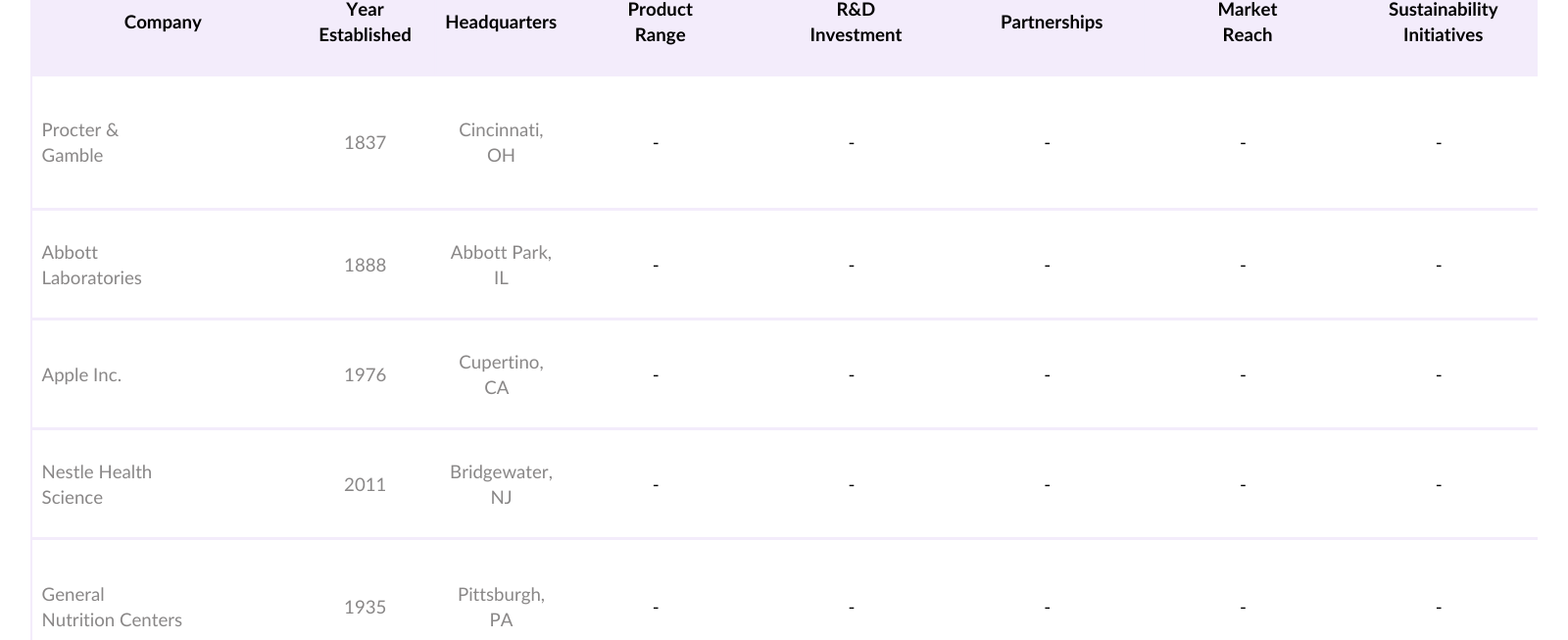Click the Abbott Laboratories company name
Screen dimensions: 1568x640
pos(91,266)
